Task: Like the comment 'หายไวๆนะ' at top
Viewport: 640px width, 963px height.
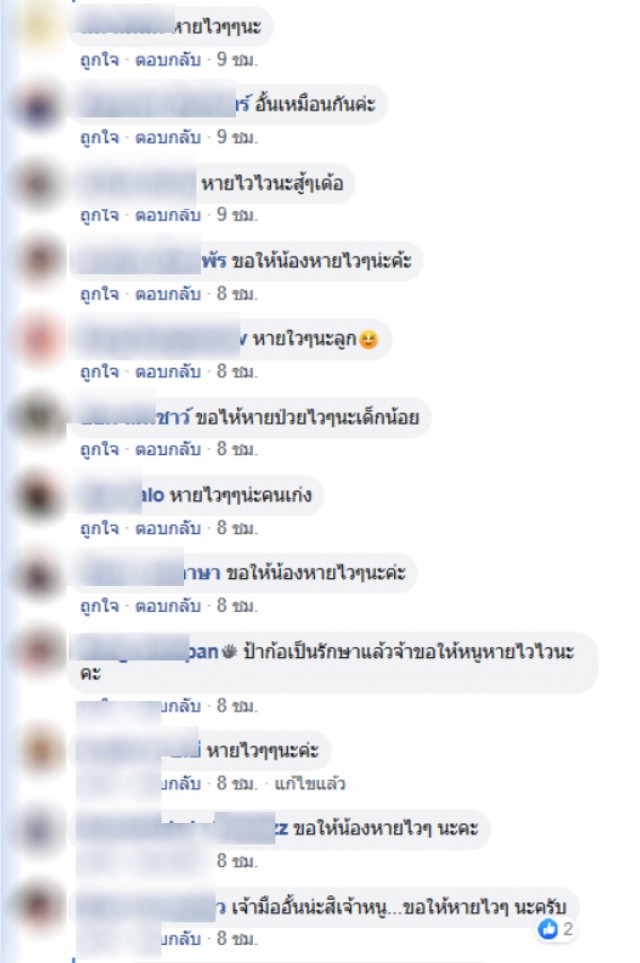Action: (x=100, y=60)
